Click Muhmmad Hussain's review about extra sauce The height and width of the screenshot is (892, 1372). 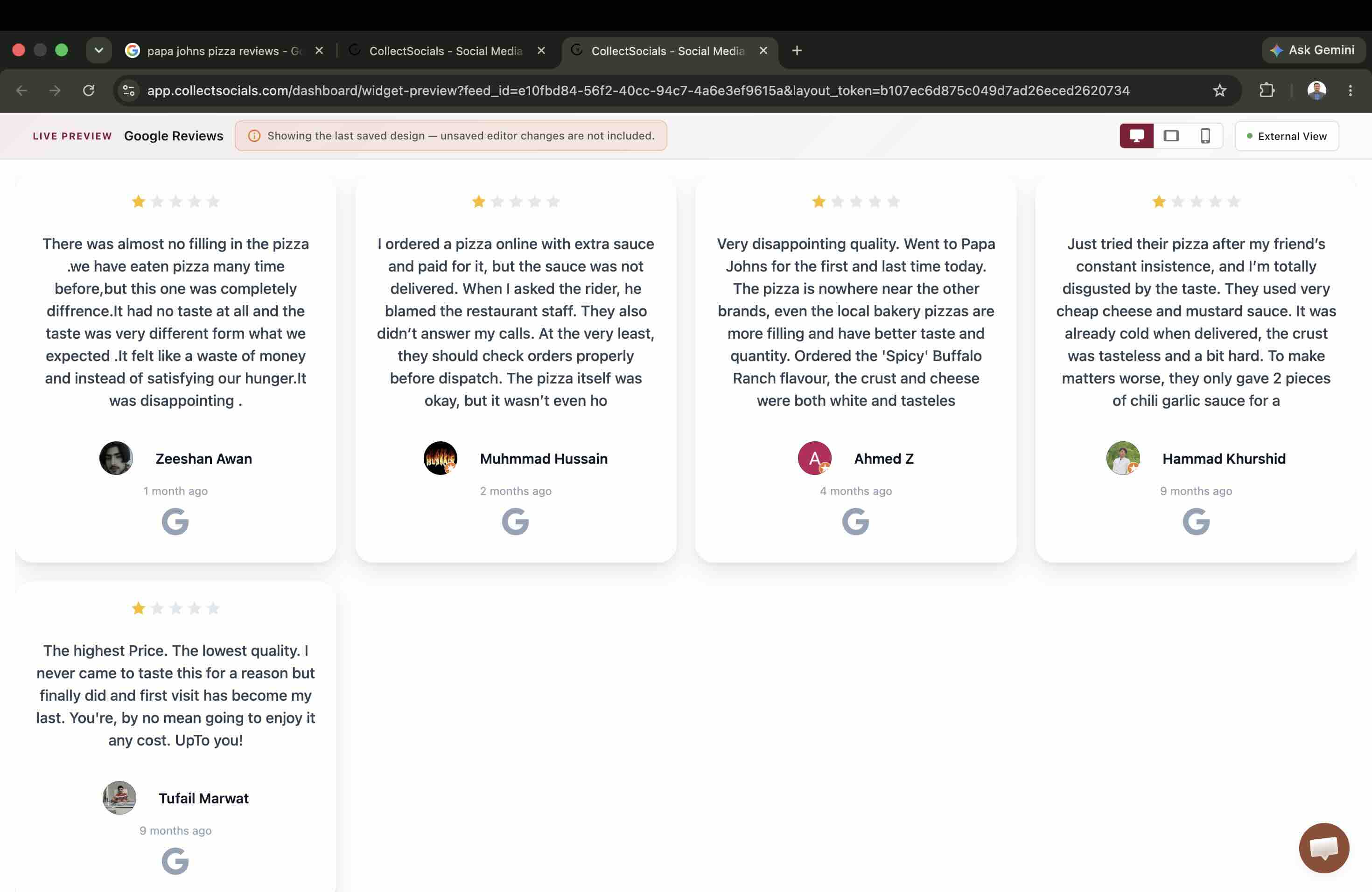(x=515, y=322)
